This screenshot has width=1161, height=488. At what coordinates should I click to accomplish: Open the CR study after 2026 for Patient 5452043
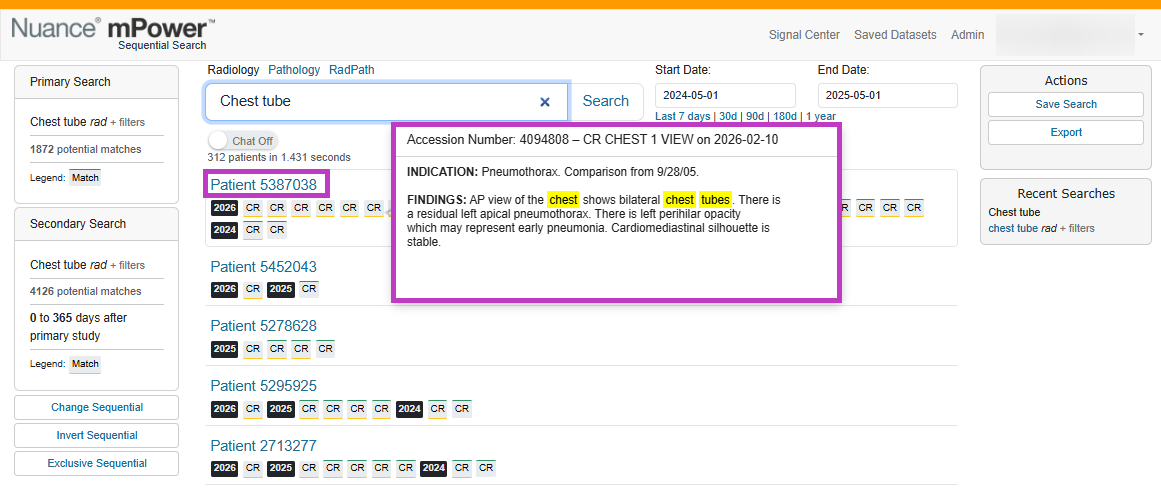(x=253, y=289)
